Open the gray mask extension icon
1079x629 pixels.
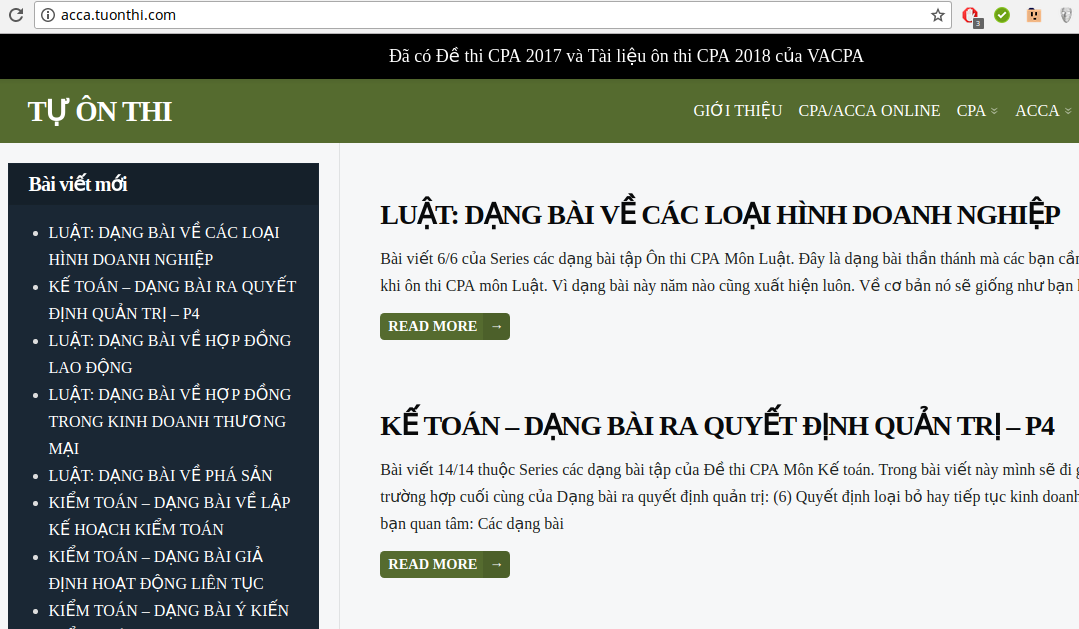coord(1065,14)
